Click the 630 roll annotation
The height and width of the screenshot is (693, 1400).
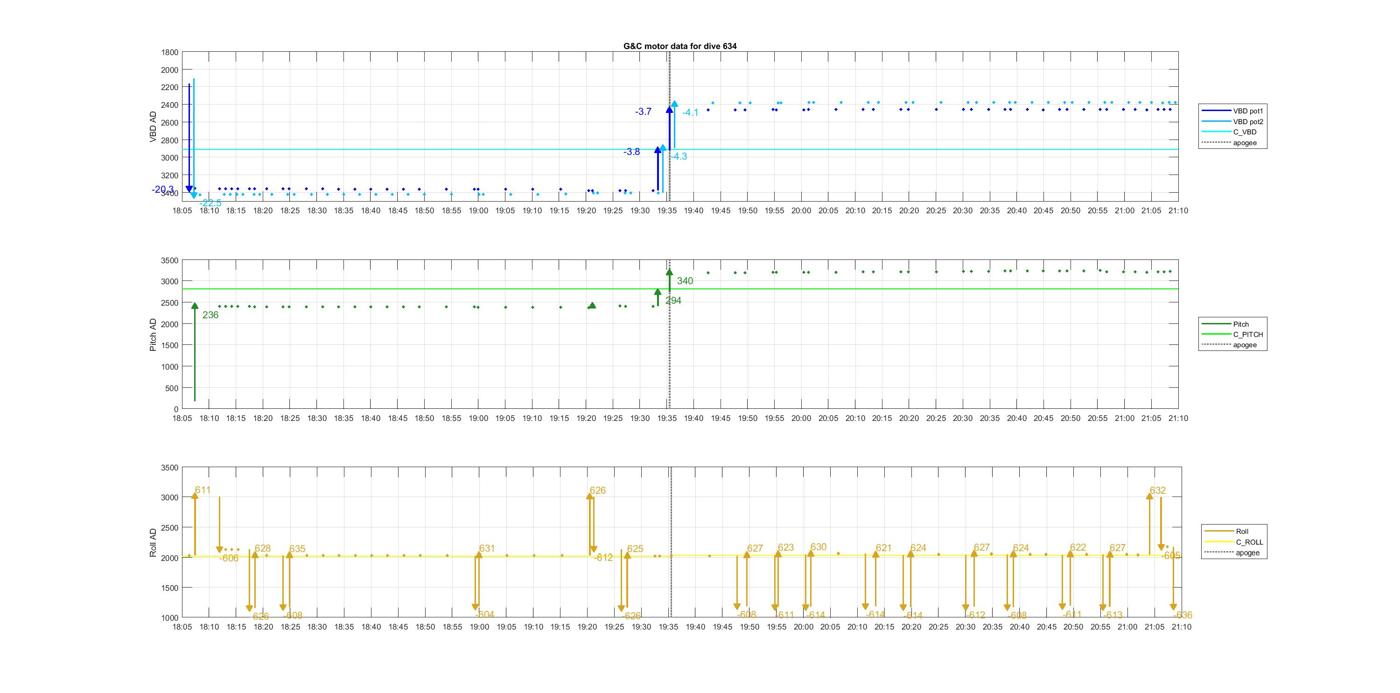coord(819,547)
